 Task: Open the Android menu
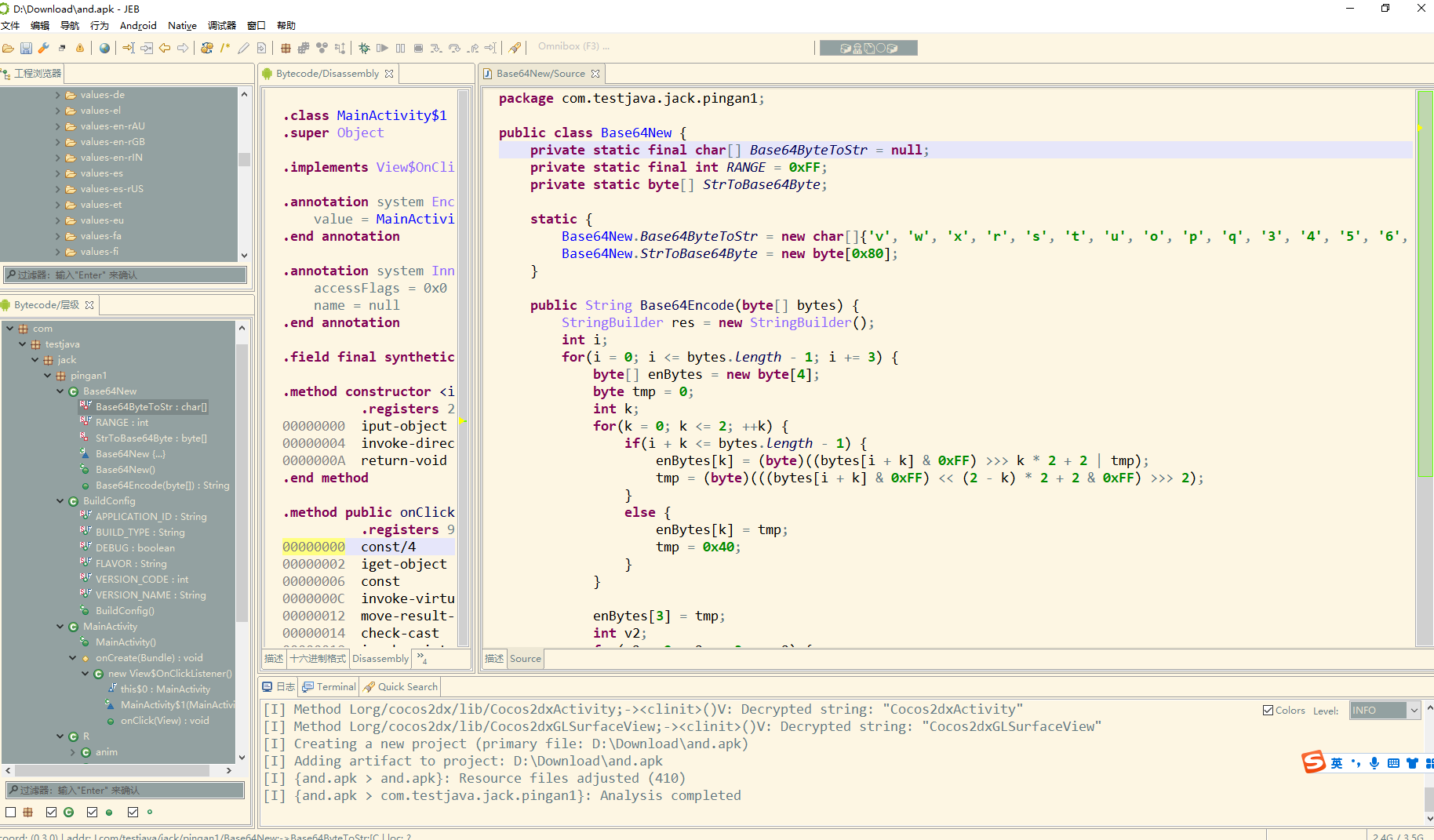click(x=138, y=26)
